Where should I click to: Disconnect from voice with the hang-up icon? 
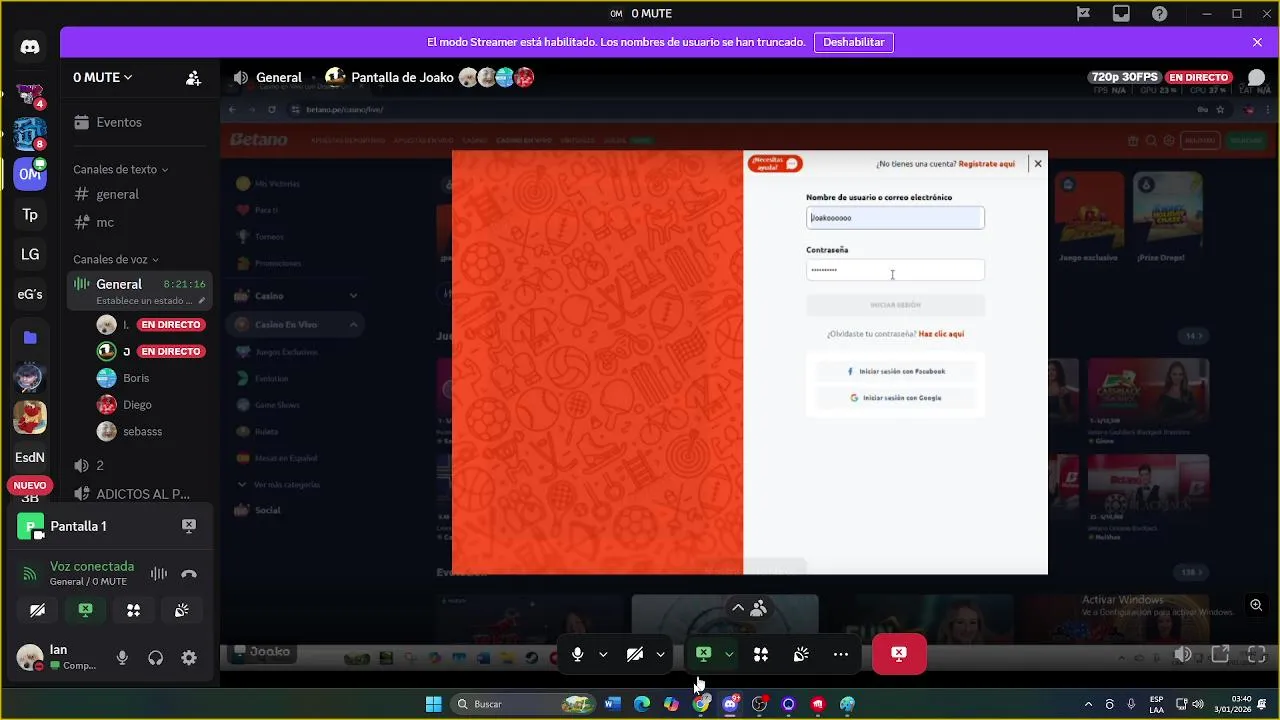(189, 574)
